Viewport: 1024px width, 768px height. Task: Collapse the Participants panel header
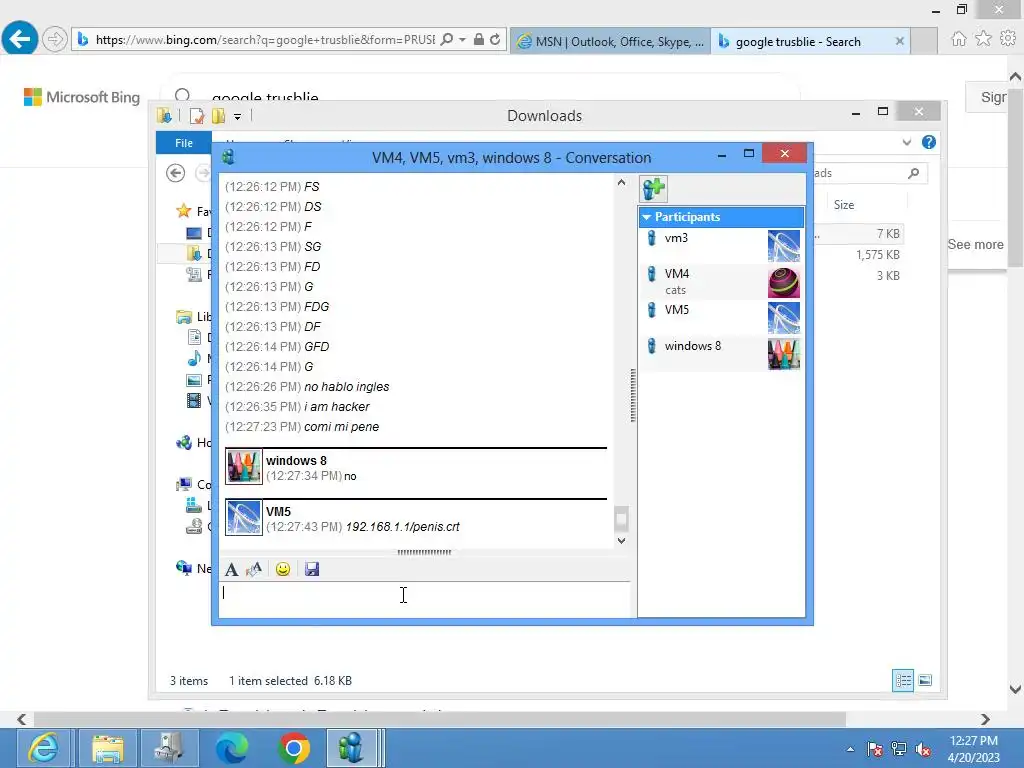[721, 217]
